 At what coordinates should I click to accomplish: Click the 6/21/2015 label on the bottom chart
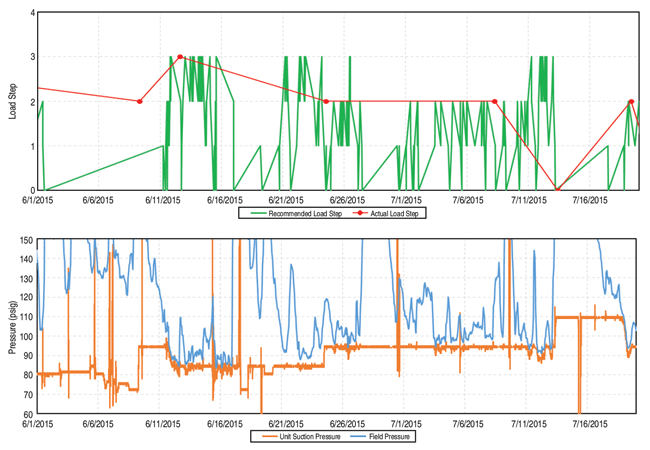point(283,424)
